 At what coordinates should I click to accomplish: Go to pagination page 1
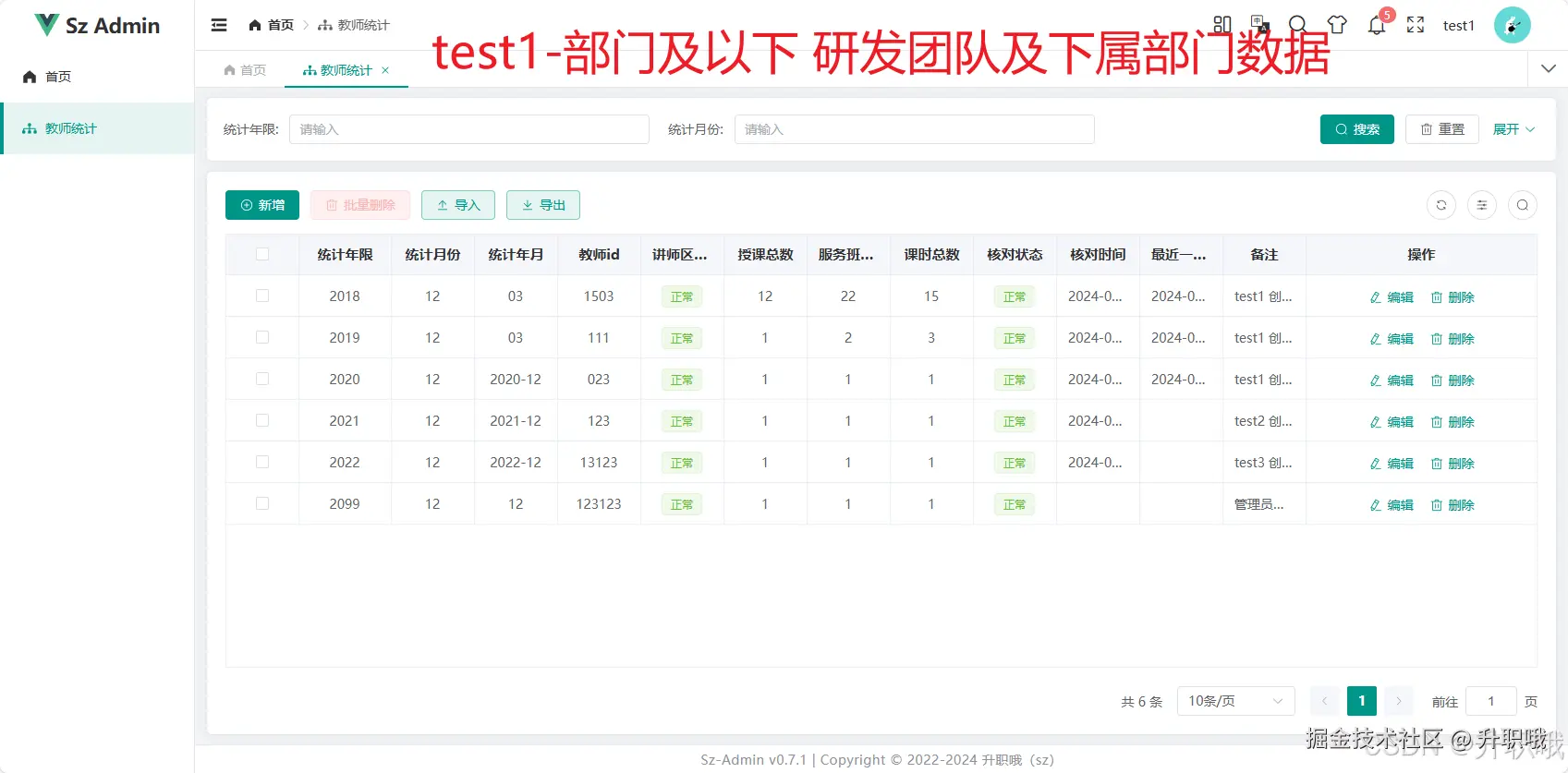coord(1362,701)
